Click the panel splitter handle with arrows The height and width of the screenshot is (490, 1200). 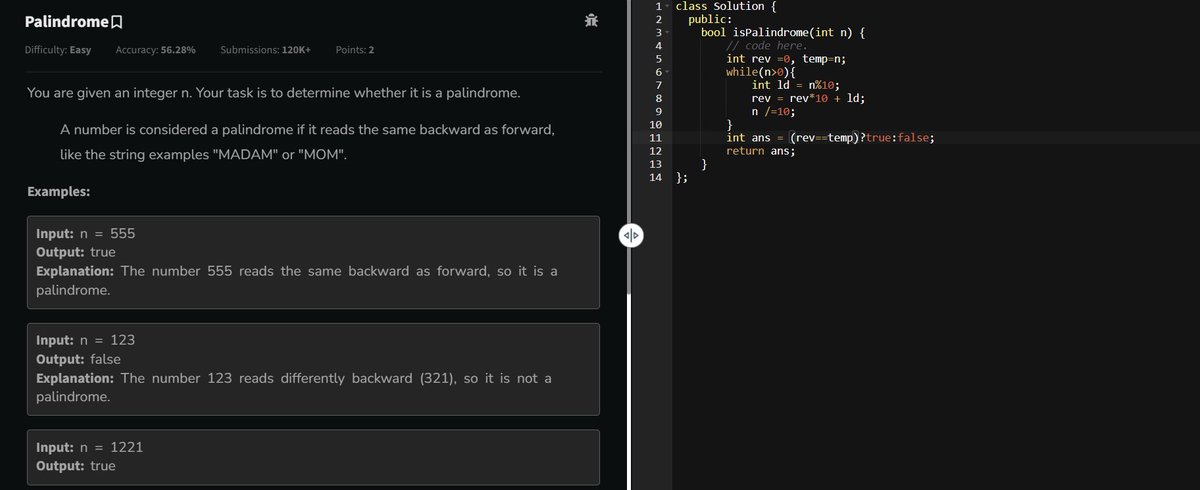(x=631, y=237)
